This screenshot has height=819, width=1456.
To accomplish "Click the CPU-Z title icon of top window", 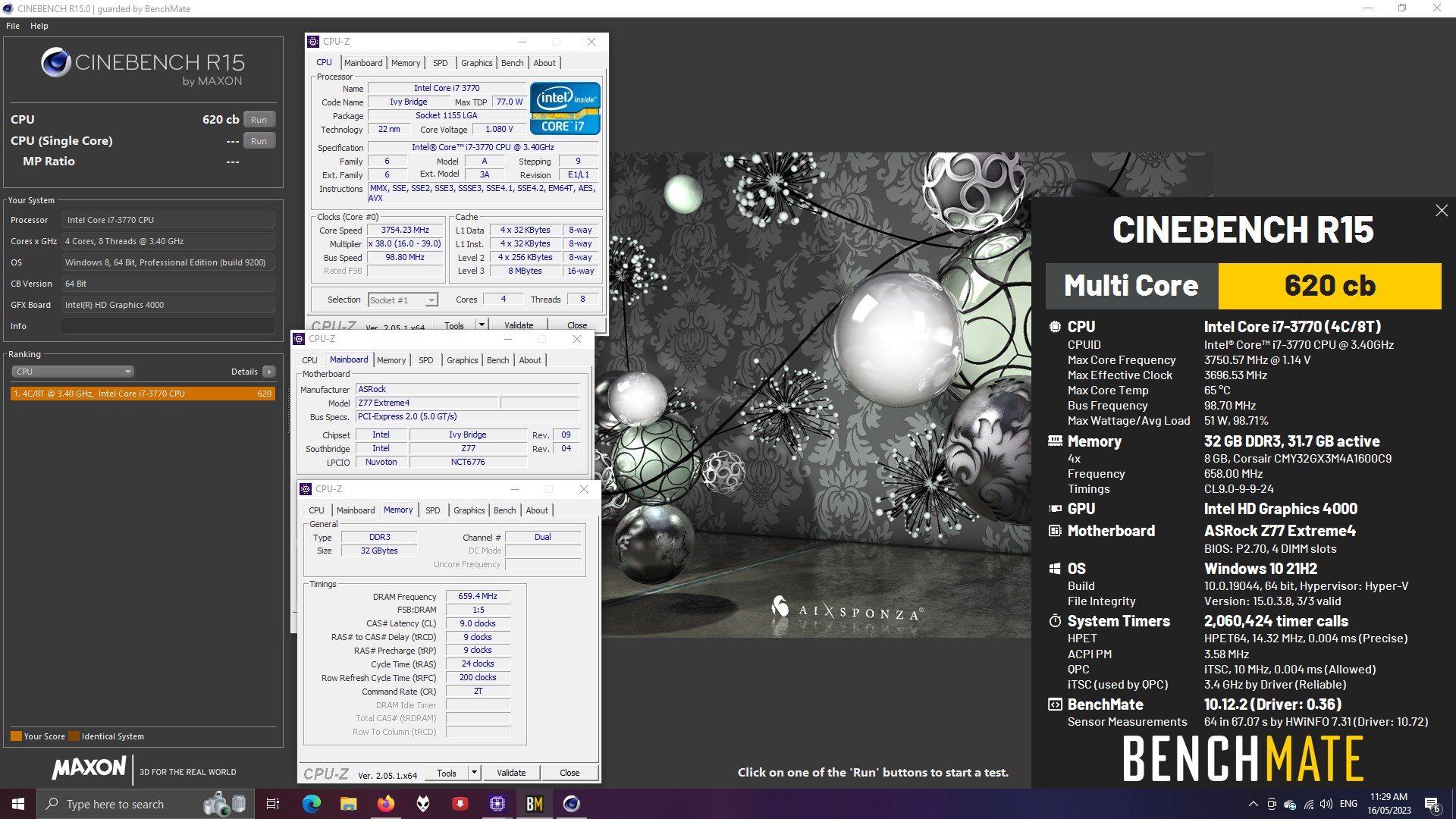I will pos(313,42).
